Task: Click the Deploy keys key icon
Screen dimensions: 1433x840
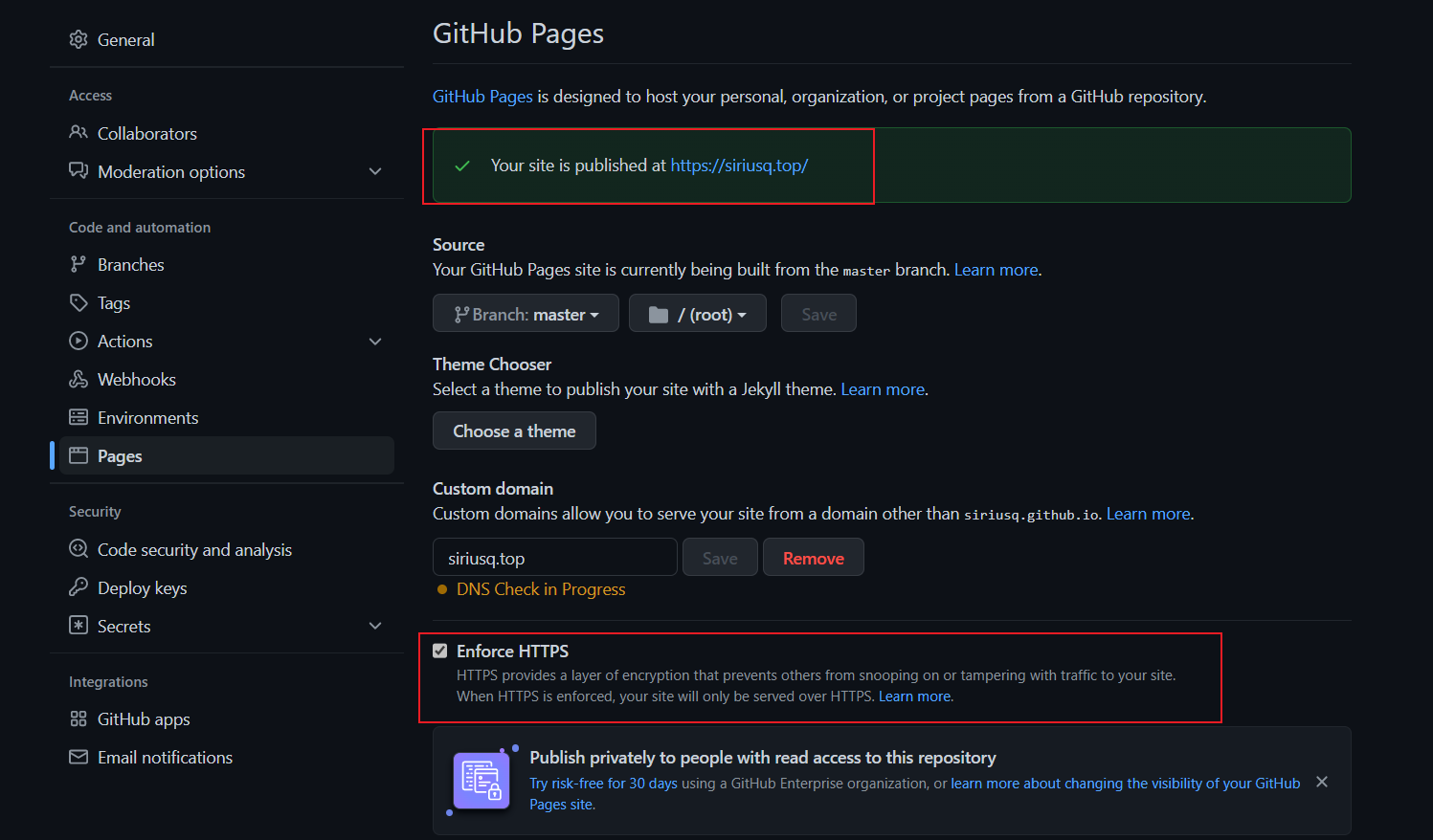Action: point(78,587)
